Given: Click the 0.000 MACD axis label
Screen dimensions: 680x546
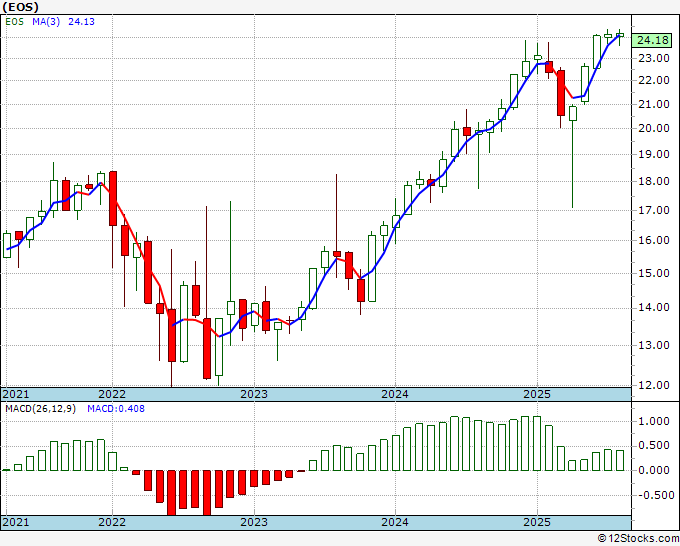Looking at the screenshot, I should 656,471.
